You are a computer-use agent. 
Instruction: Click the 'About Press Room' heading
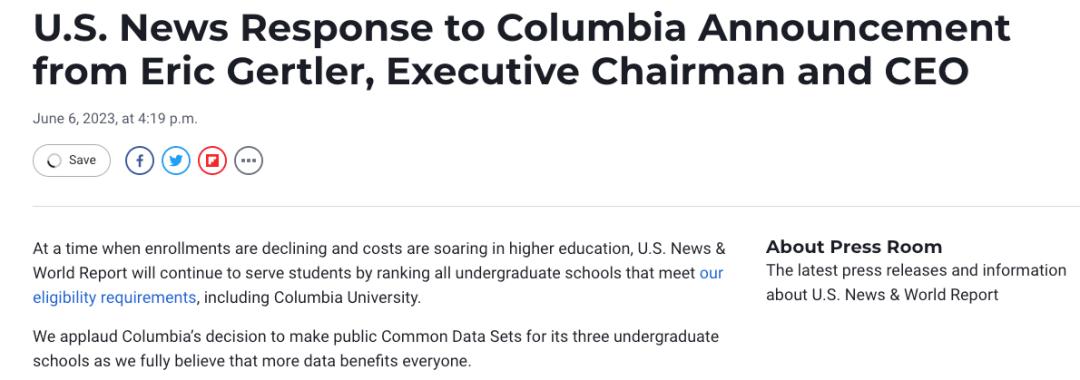click(853, 246)
